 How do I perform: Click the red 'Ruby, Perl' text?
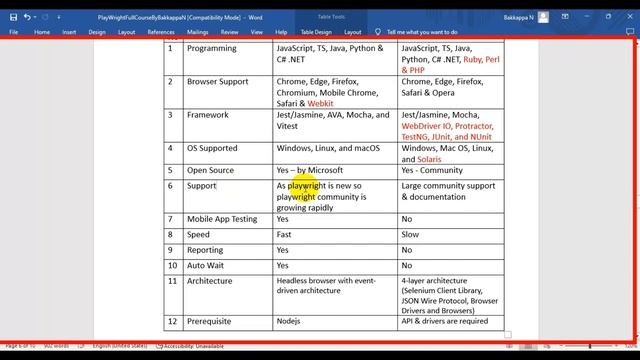481,60
